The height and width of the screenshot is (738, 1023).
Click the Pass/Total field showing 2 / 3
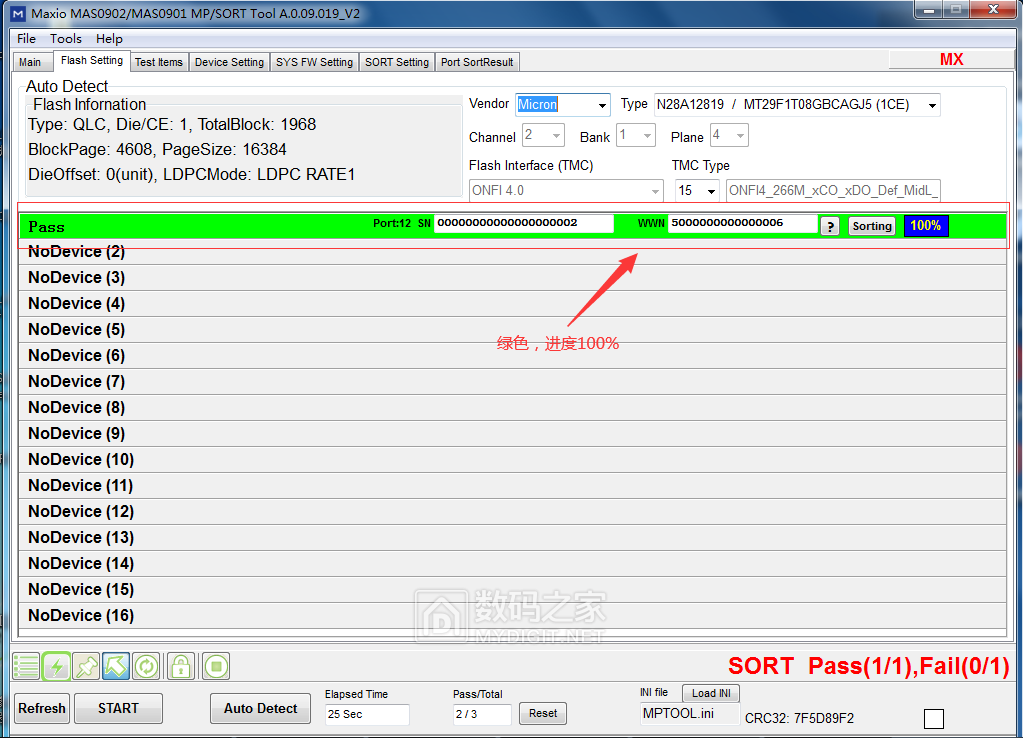click(x=482, y=715)
